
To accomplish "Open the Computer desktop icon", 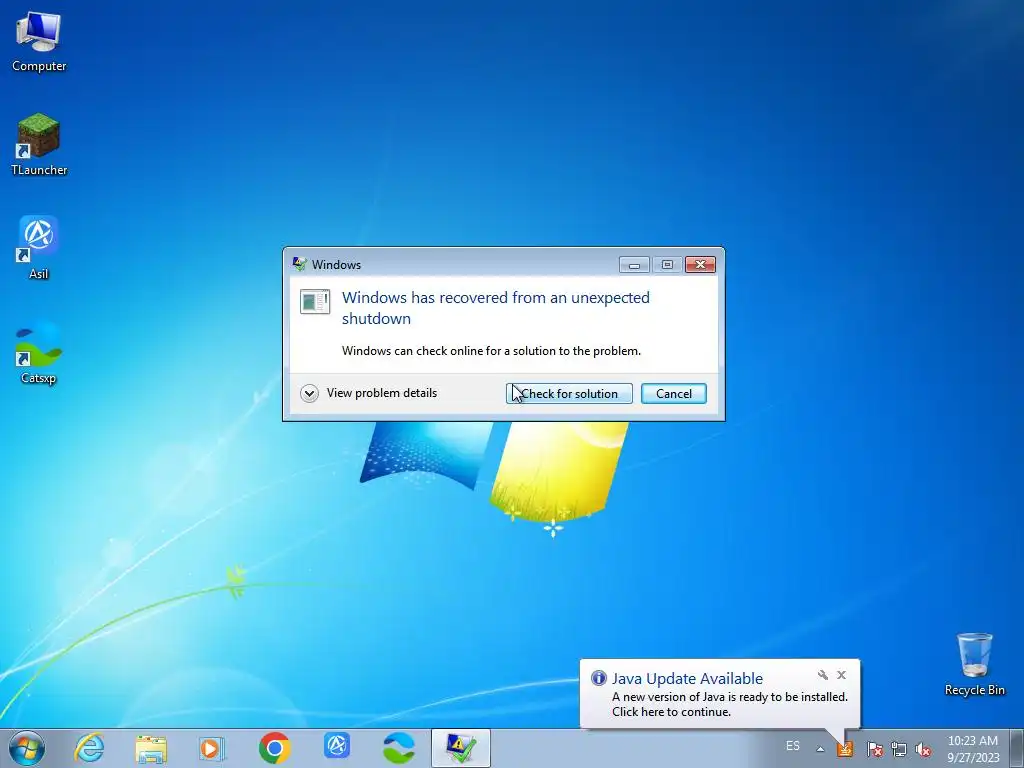I will click(x=39, y=42).
